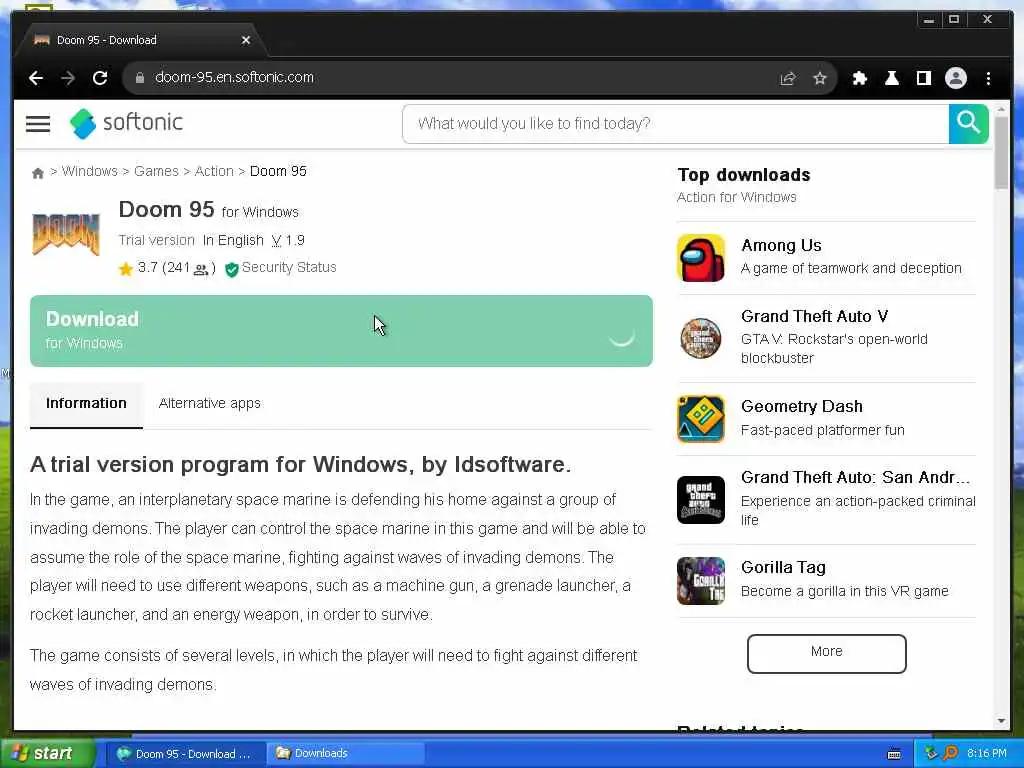The height and width of the screenshot is (768, 1024).
Task: Click the address bar URL
Action: (x=234, y=78)
